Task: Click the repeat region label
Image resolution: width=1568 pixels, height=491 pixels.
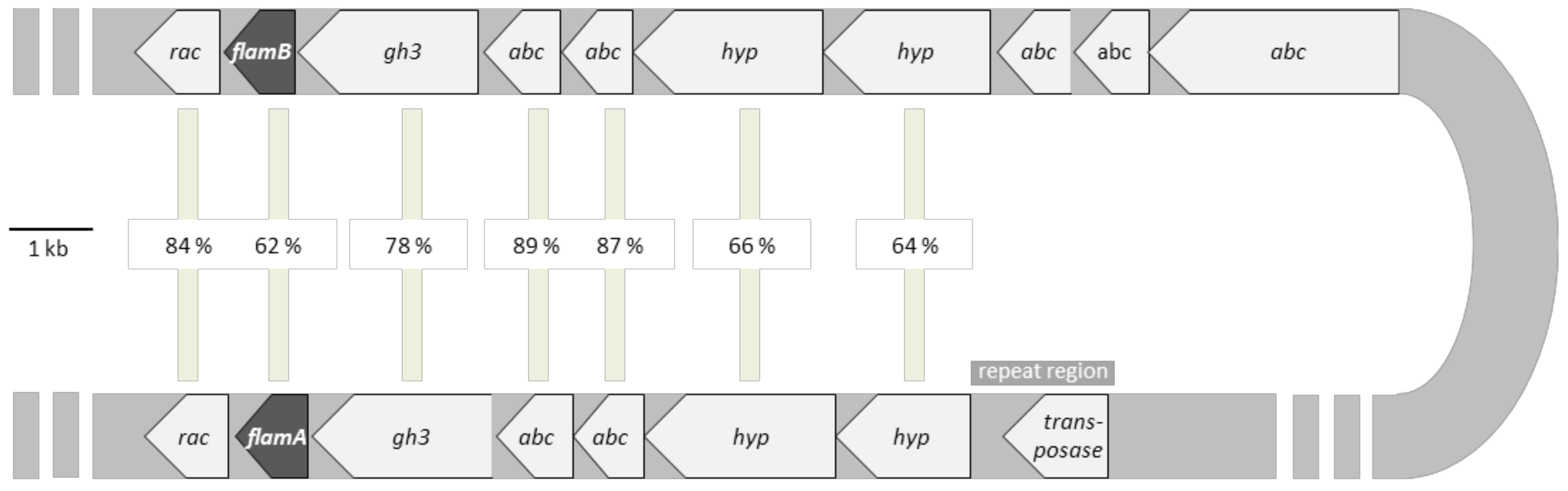Action: [1043, 372]
